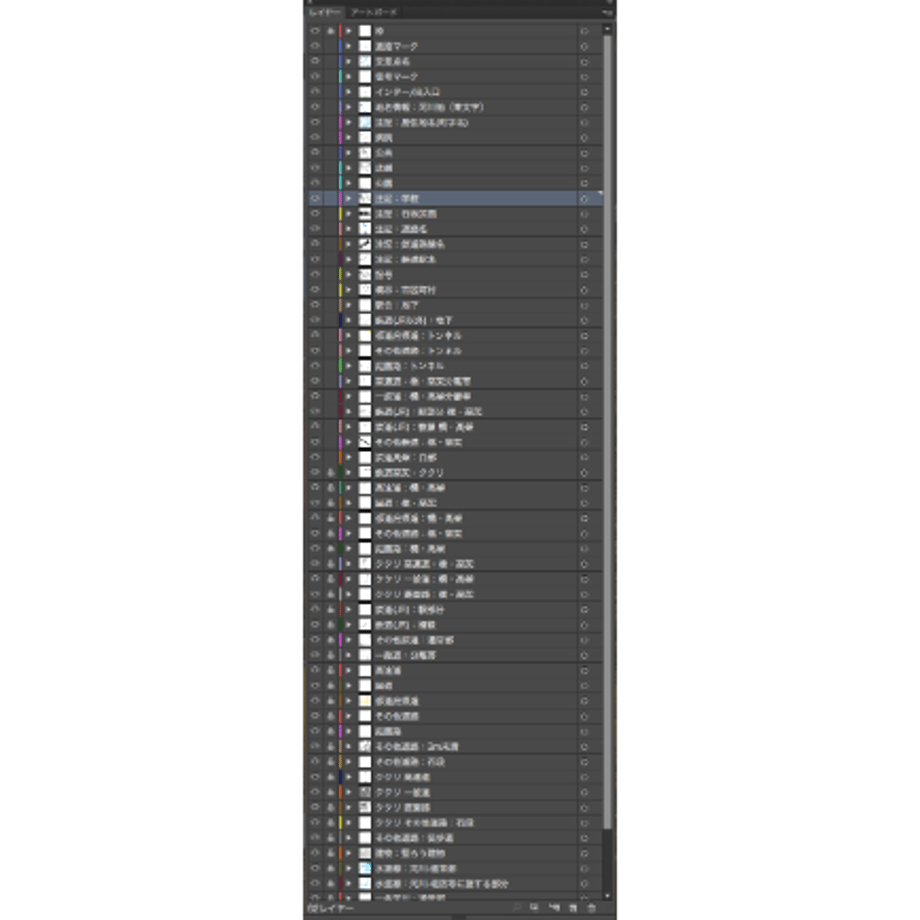This screenshot has height=920, width=920.
Task: Click green color strip of 庭園路：トンネル layer
Action: coord(340,366)
